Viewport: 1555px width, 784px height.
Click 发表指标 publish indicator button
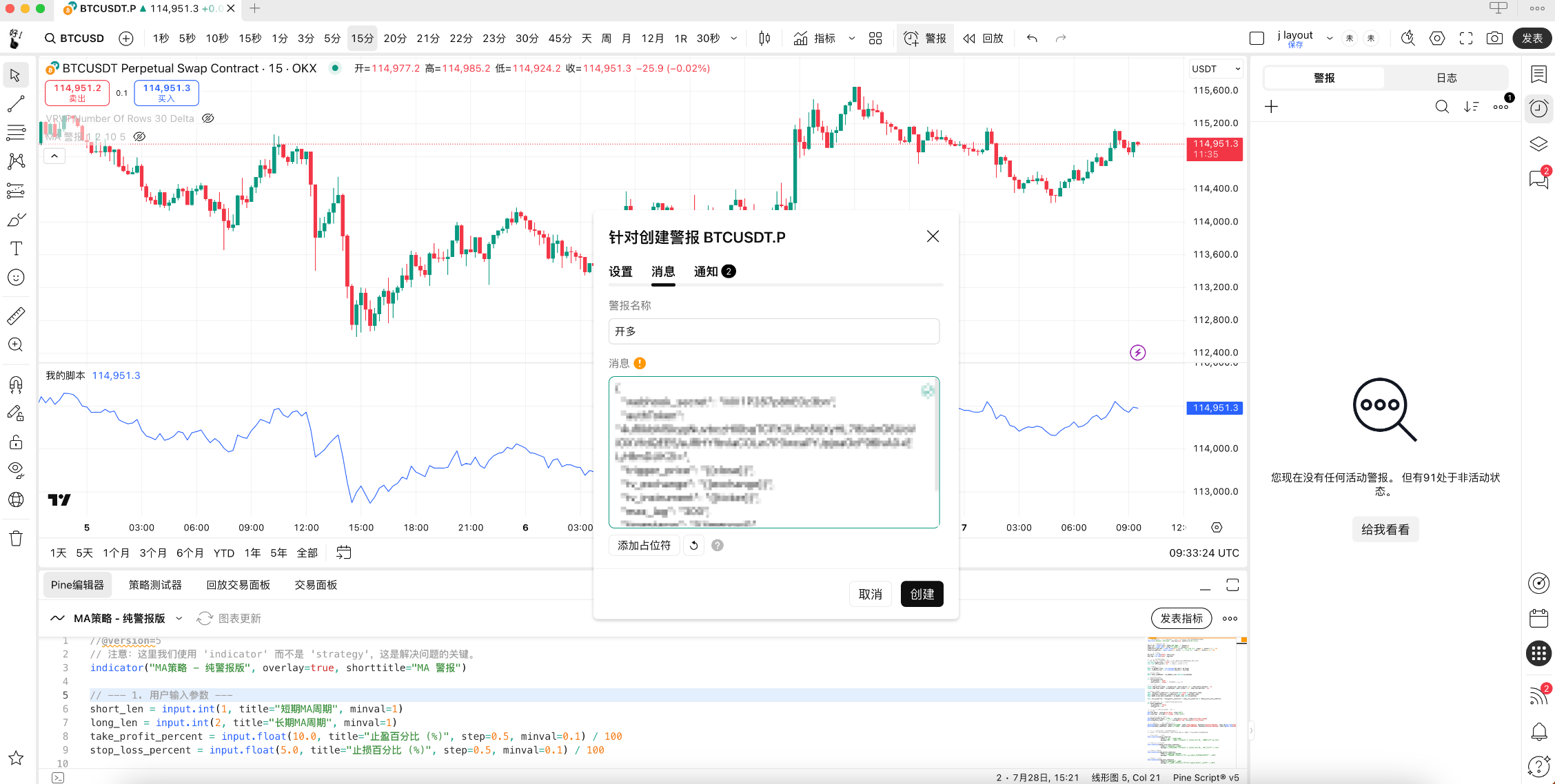(x=1181, y=619)
